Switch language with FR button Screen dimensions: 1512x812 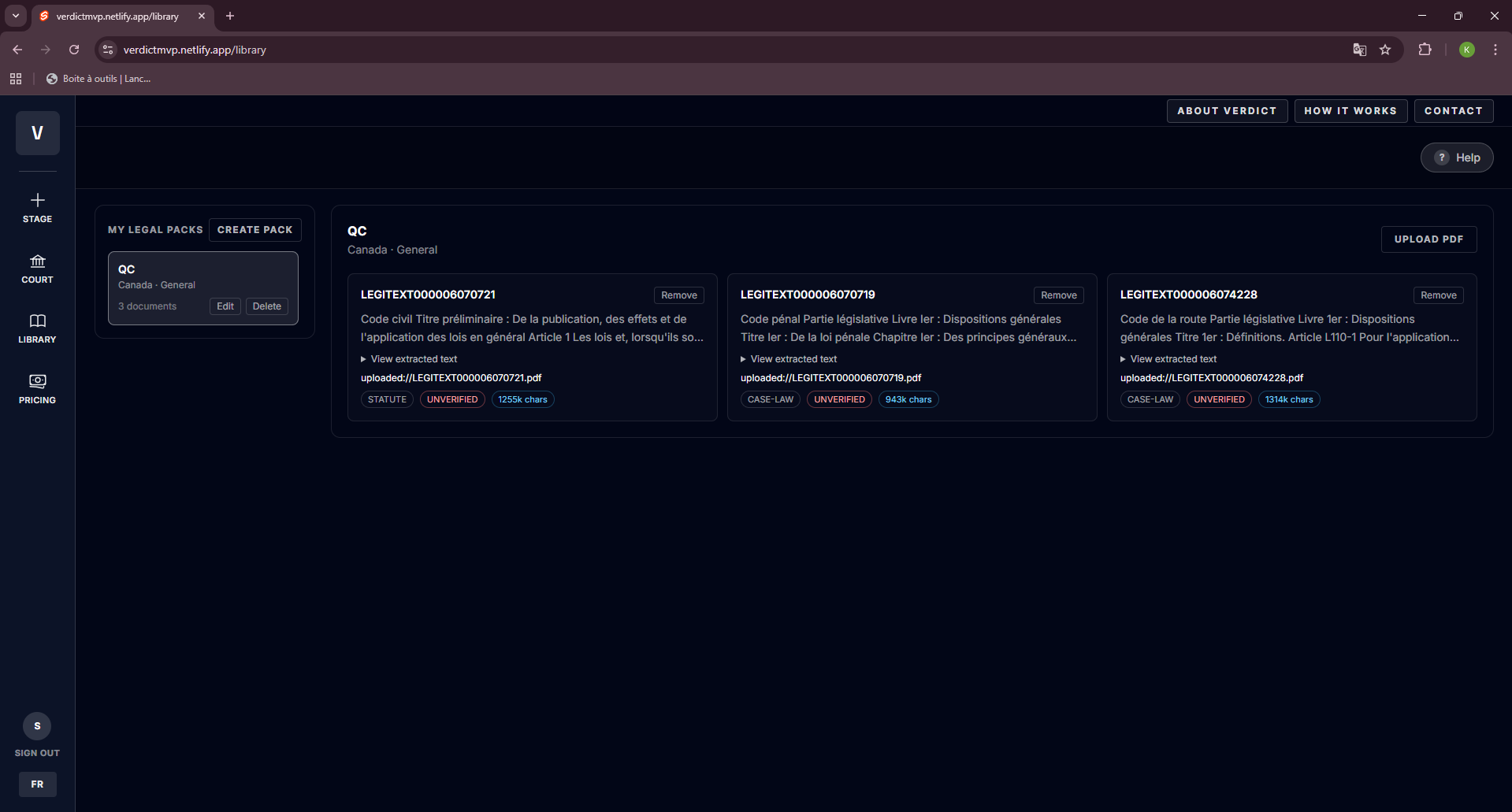(x=37, y=784)
